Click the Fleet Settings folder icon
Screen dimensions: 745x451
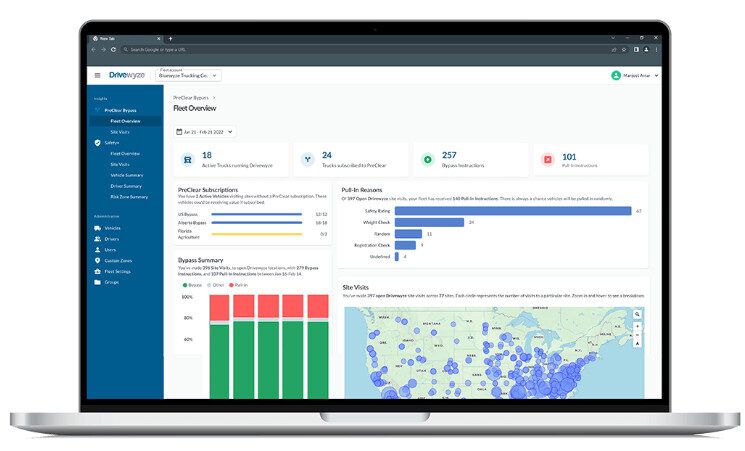[97, 271]
